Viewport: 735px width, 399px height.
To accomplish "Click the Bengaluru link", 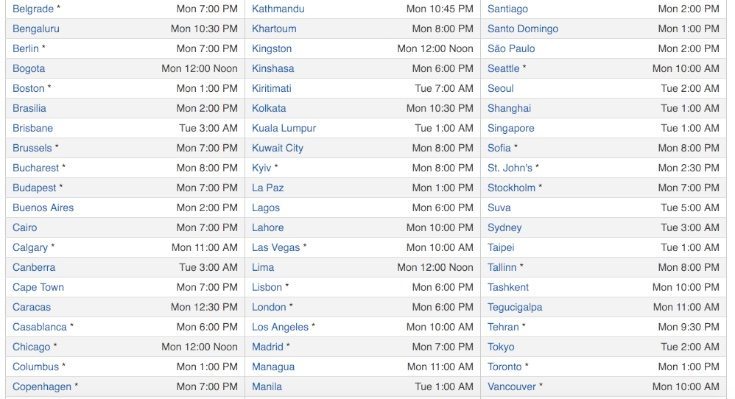I will (x=36, y=29).
